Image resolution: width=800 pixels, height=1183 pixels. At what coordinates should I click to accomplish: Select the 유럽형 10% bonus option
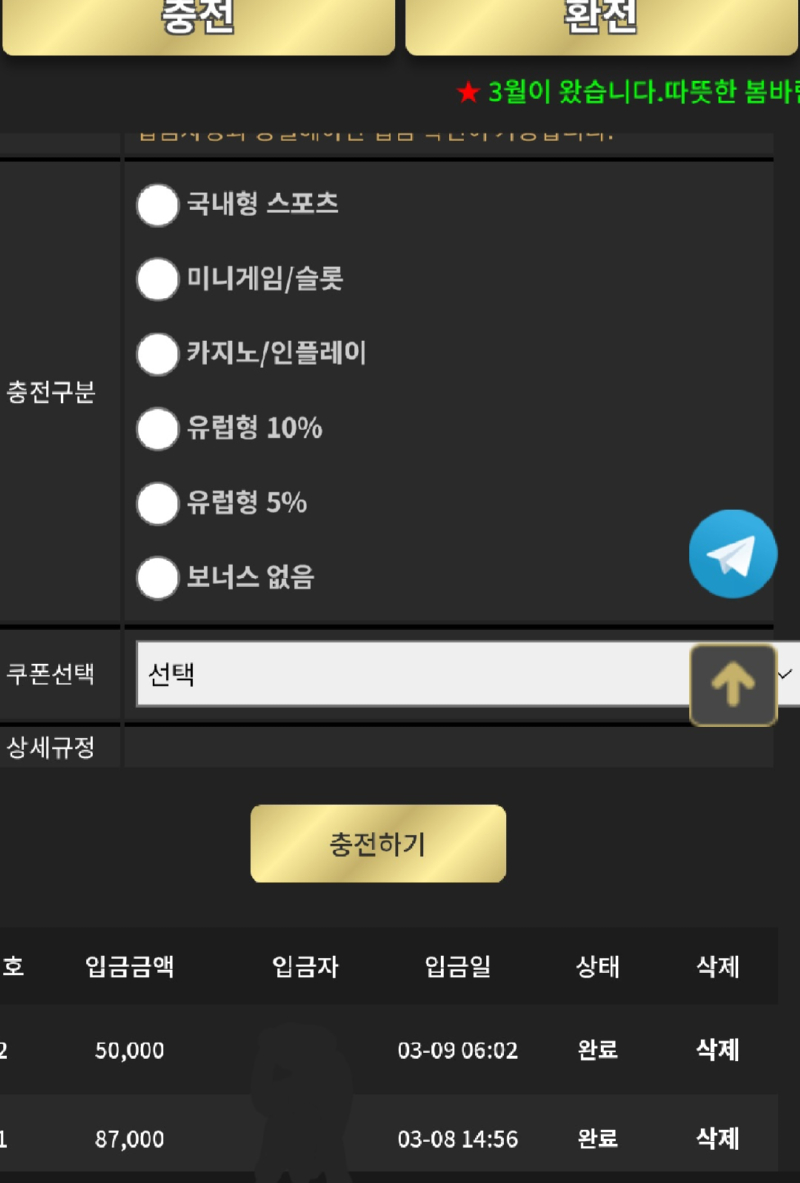pos(157,429)
